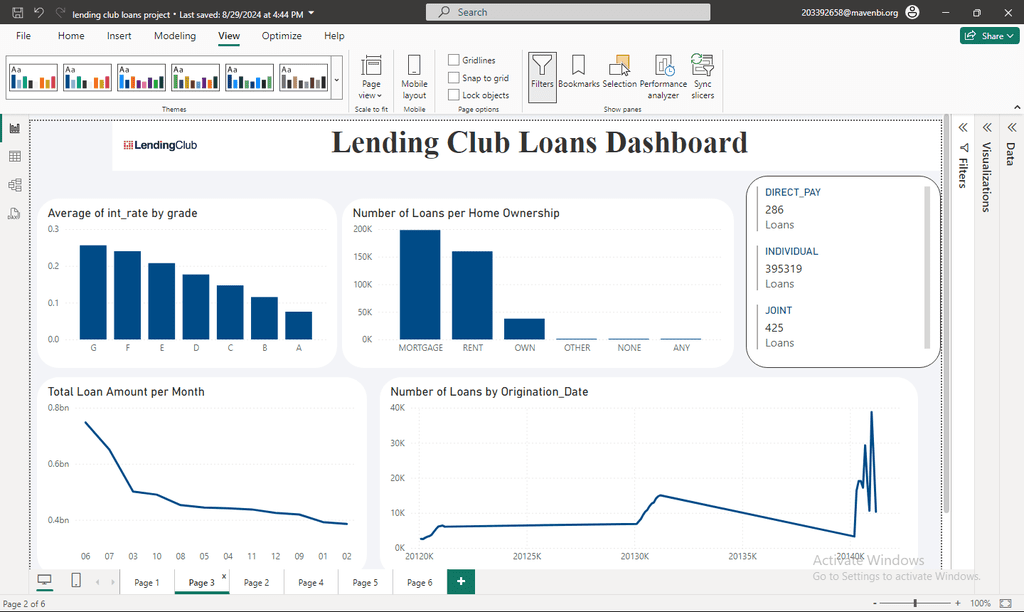Switch to Model view in left sidebar
The width and height of the screenshot is (1024, 612).
coord(14,185)
